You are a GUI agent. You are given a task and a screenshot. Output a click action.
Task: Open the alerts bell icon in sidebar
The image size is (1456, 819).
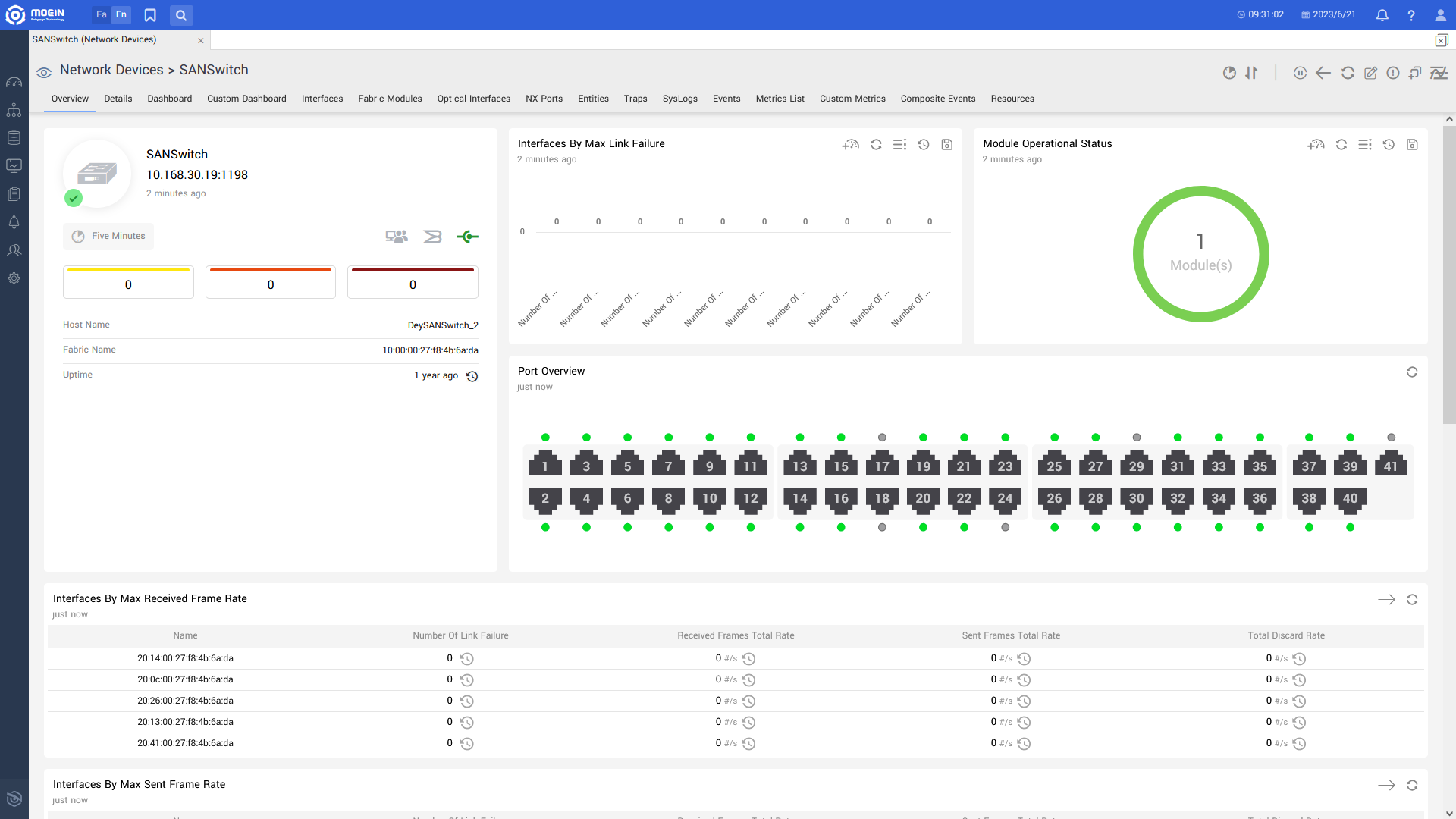pos(14,222)
